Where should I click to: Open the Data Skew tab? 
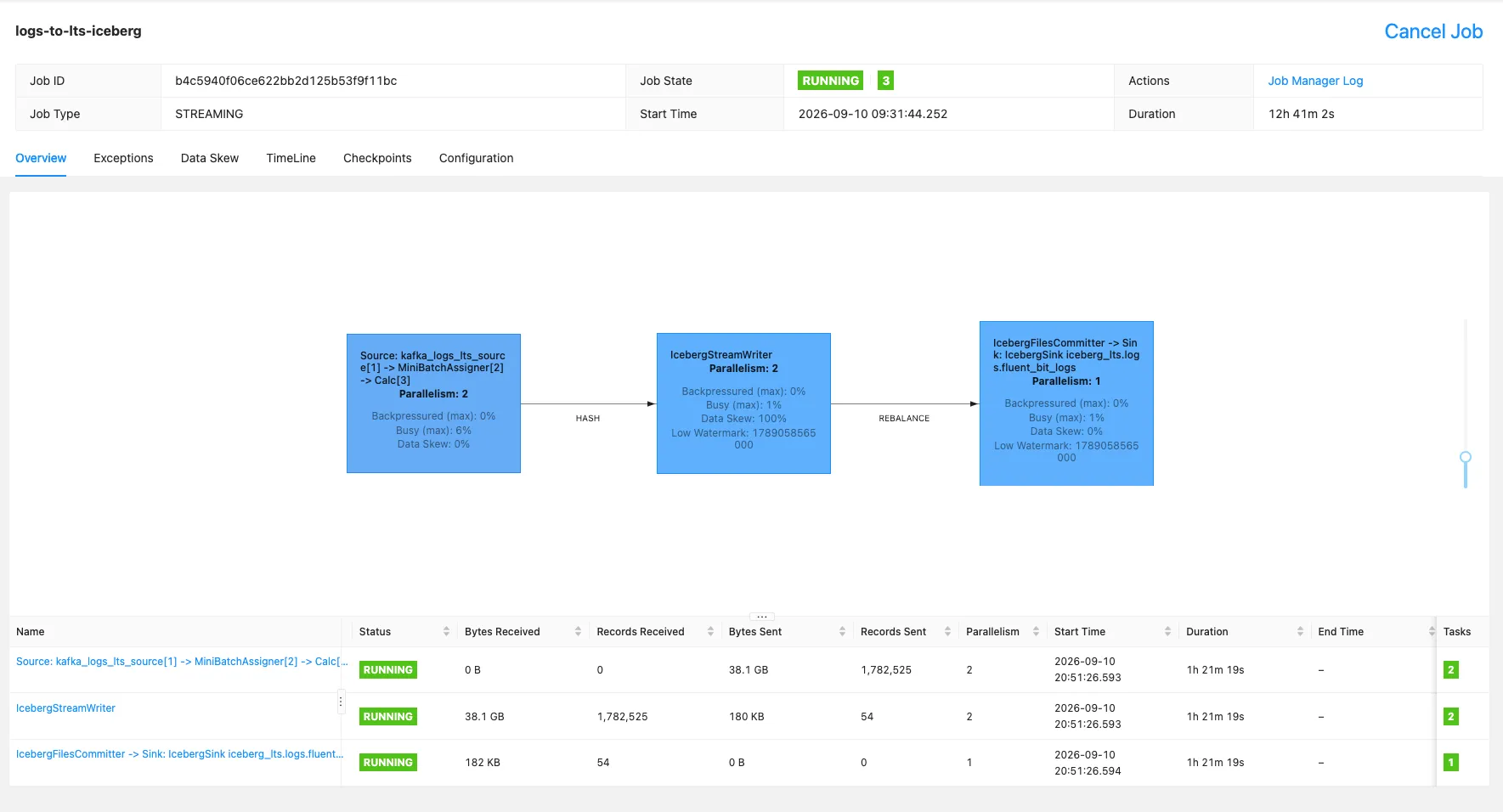pos(210,158)
